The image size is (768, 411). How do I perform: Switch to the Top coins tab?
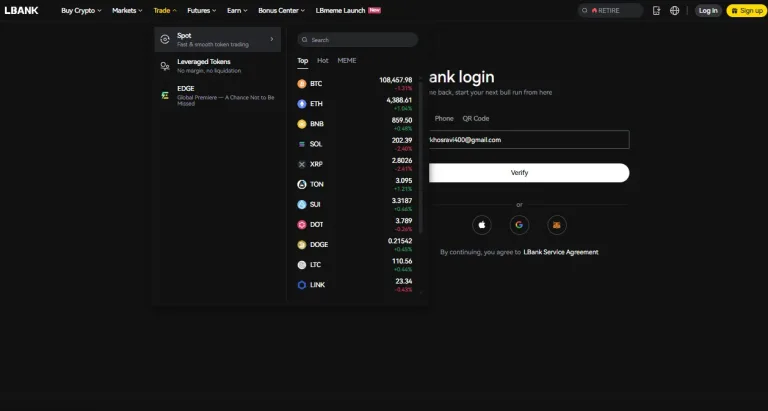point(303,61)
